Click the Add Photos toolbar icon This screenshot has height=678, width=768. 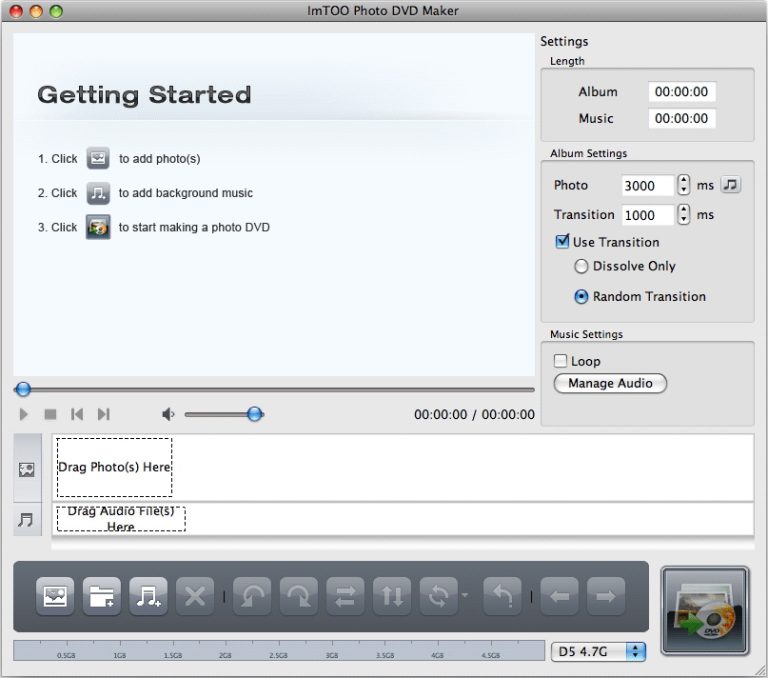(55, 597)
